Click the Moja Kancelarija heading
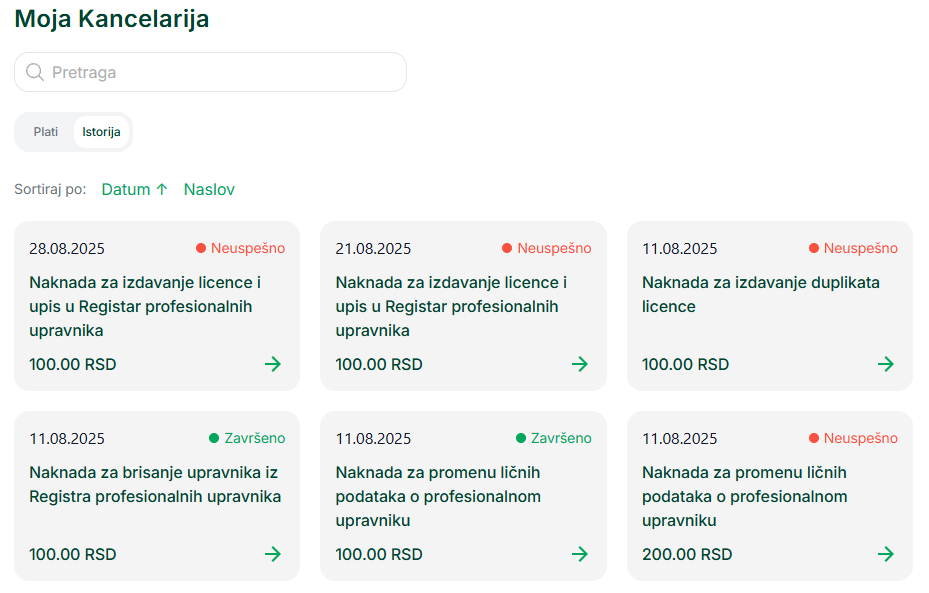 tap(111, 18)
